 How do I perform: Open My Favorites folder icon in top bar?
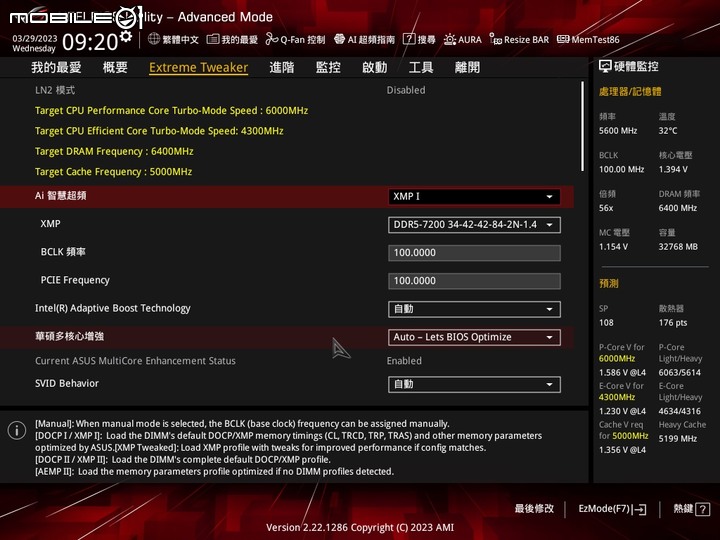click(213, 39)
